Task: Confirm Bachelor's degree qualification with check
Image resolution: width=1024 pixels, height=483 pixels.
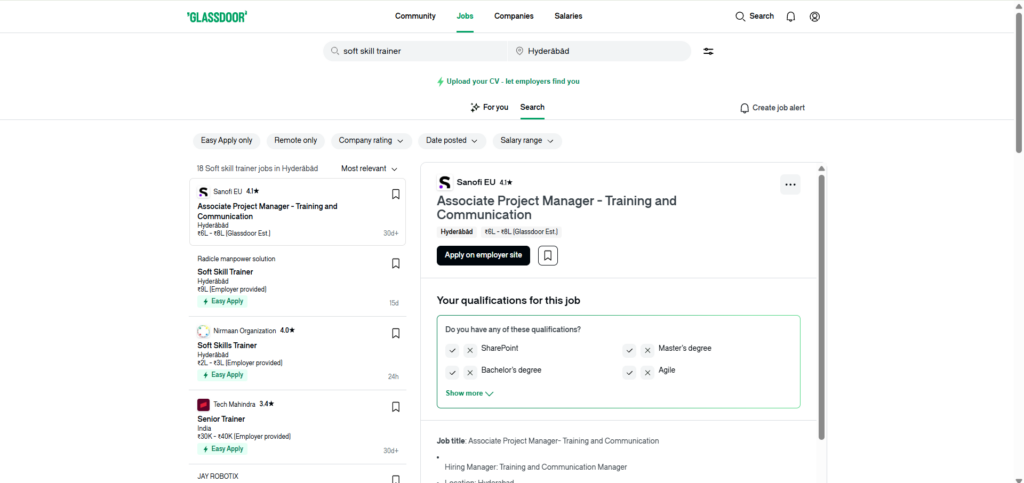Action: pos(452,373)
